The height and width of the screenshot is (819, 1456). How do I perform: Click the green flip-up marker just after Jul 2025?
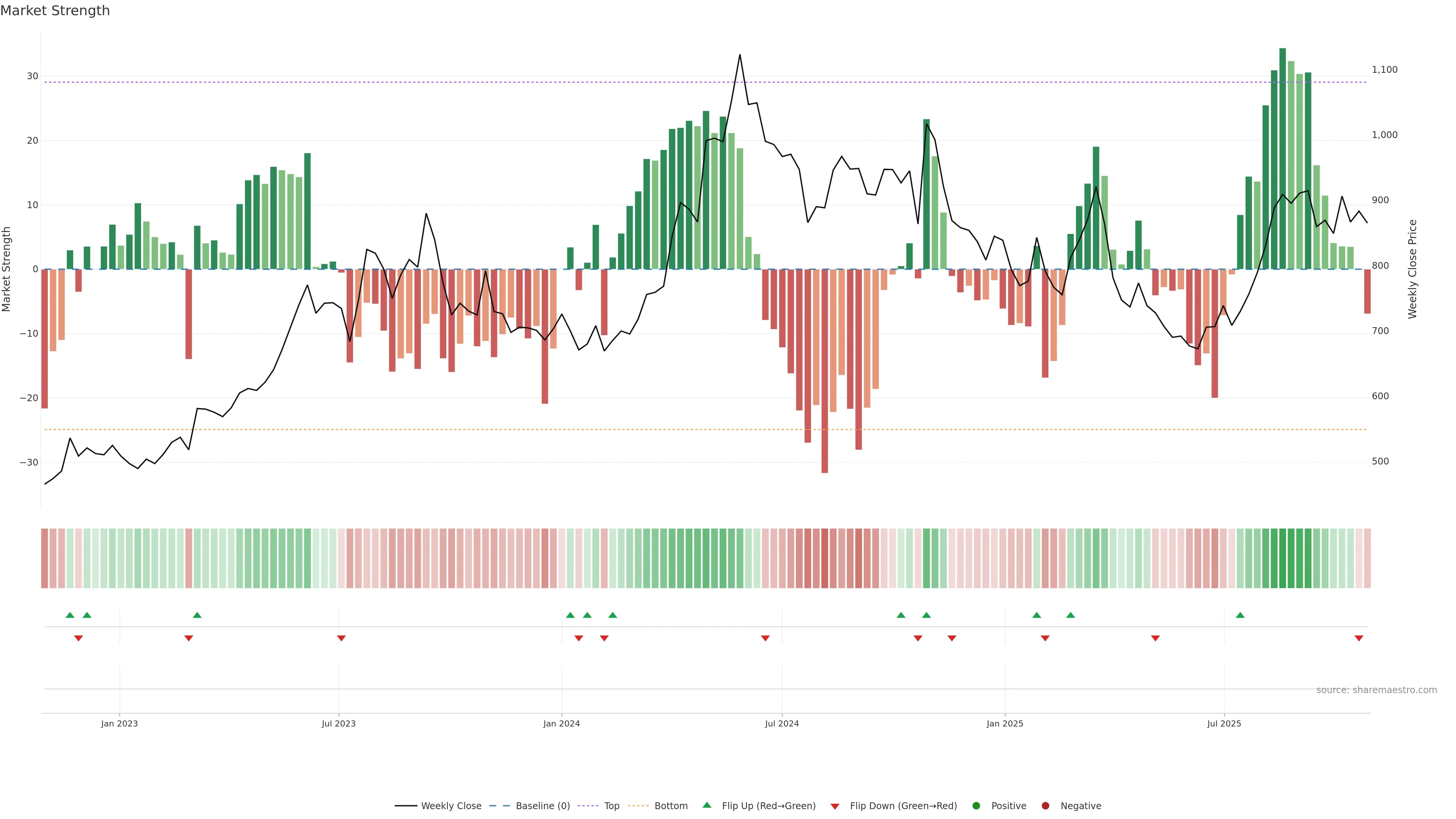pos(1240,615)
